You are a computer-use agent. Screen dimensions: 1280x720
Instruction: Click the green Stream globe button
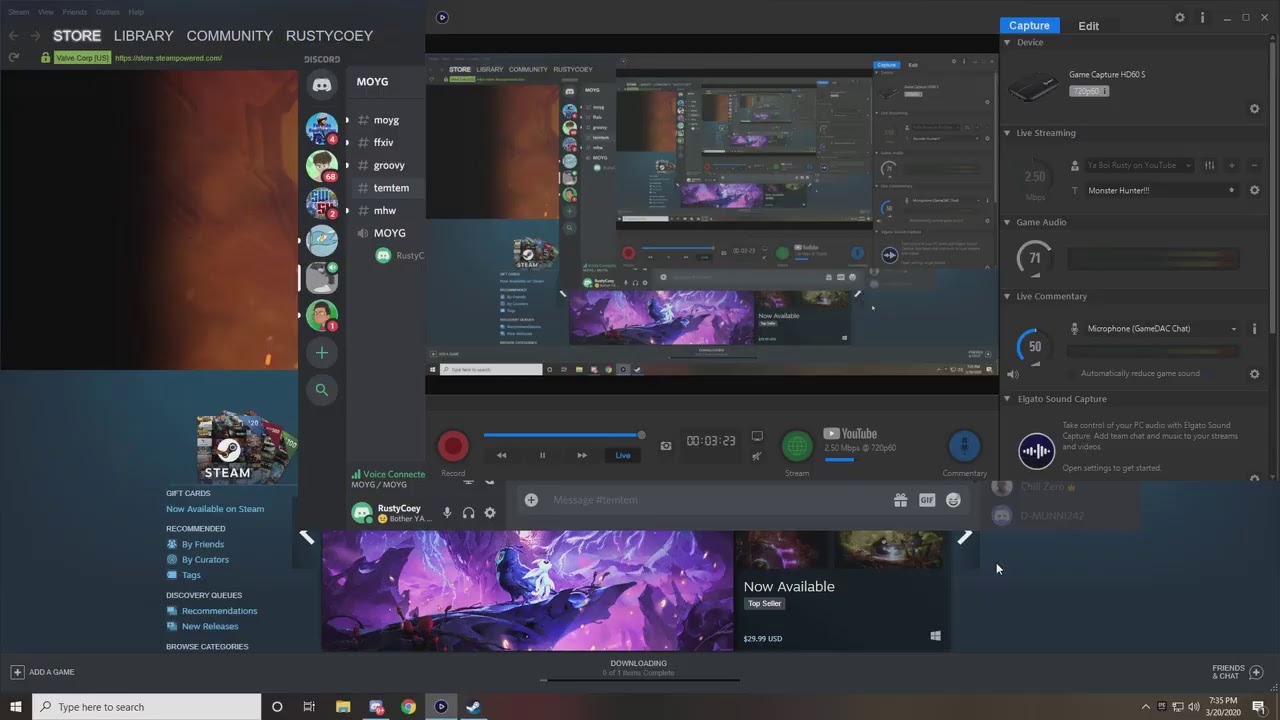(797, 446)
